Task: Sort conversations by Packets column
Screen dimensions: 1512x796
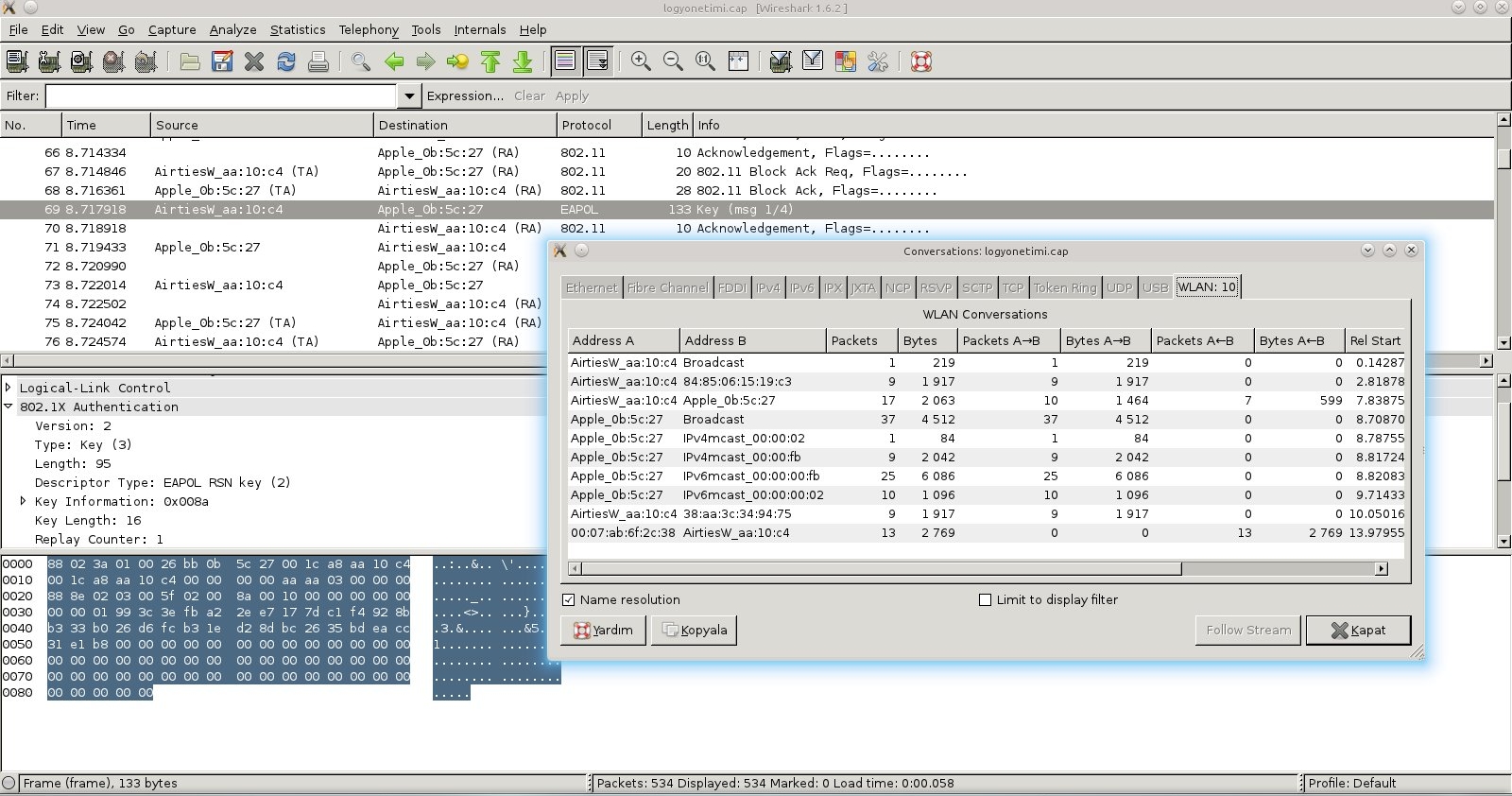Action: pyautogui.click(x=861, y=340)
